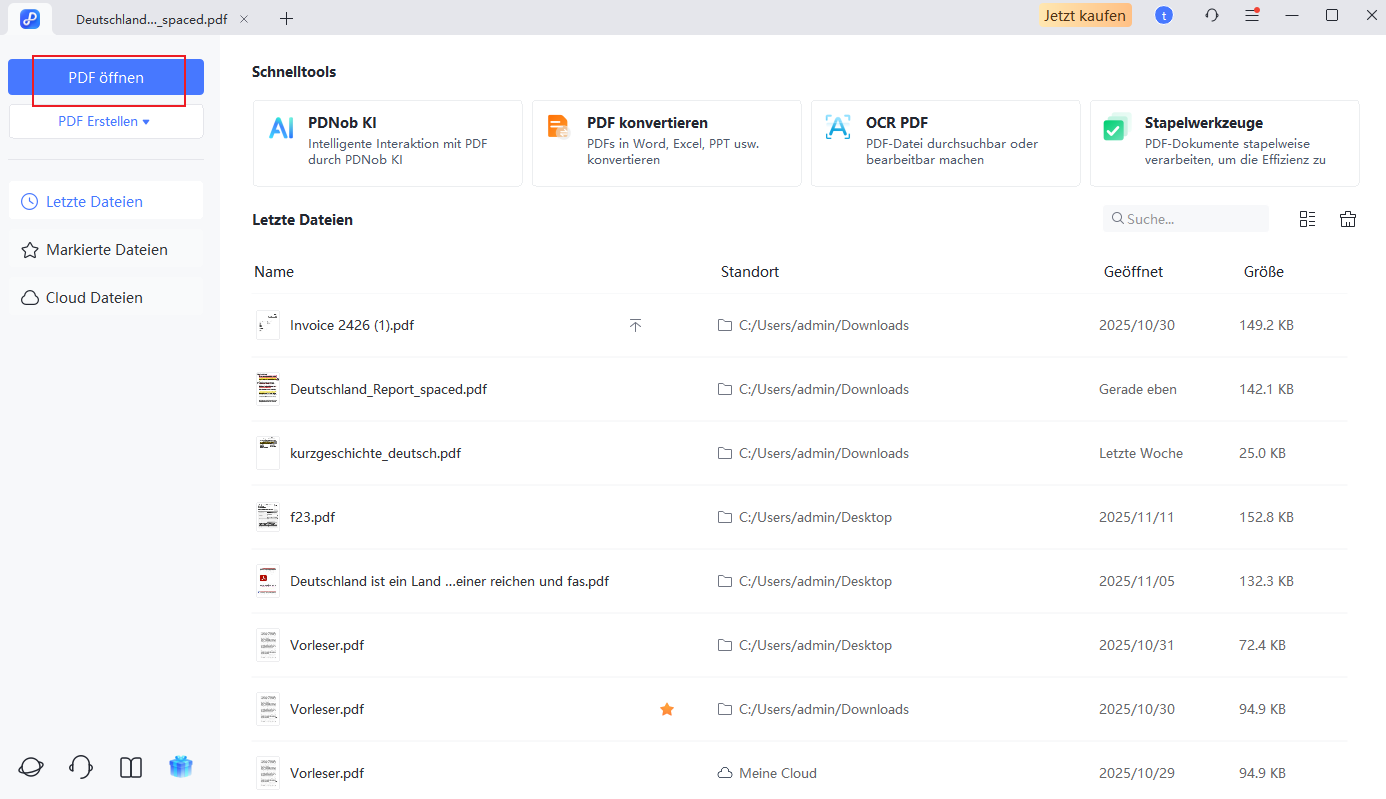Switch to the Deutschland…_spaced.pdf tab

pyautogui.click(x=151, y=18)
